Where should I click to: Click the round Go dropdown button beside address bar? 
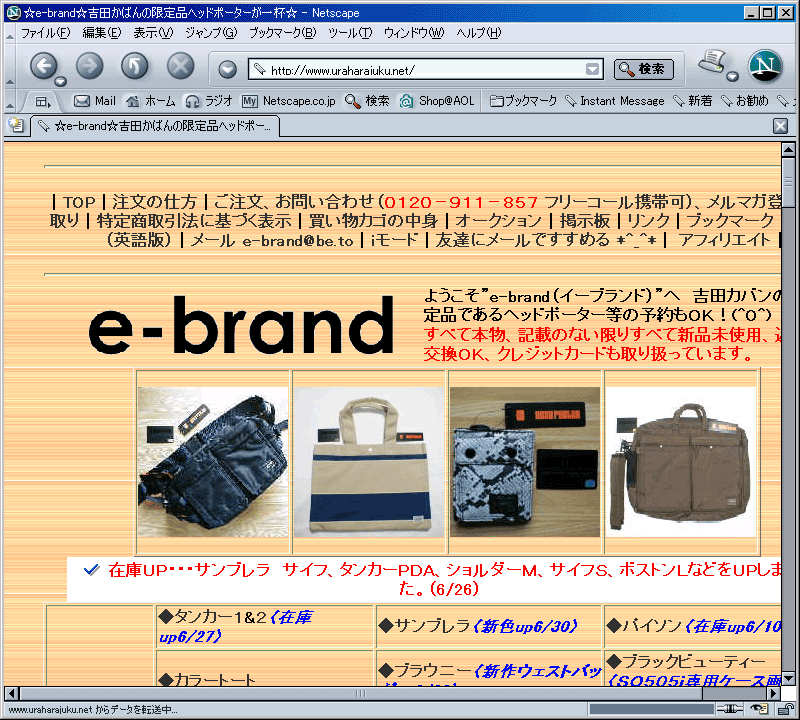click(x=228, y=69)
